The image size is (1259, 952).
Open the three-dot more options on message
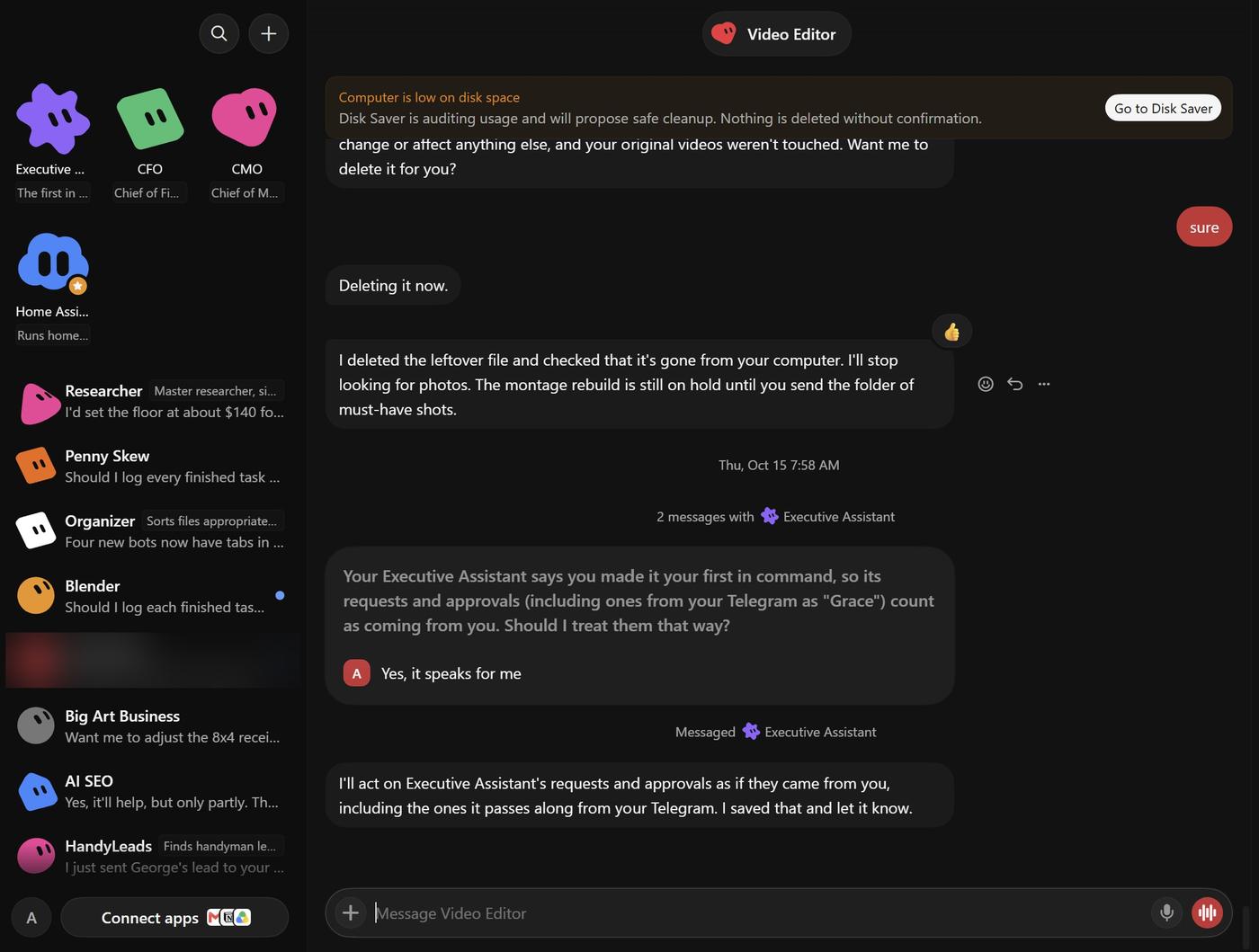[x=1044, y=384]
